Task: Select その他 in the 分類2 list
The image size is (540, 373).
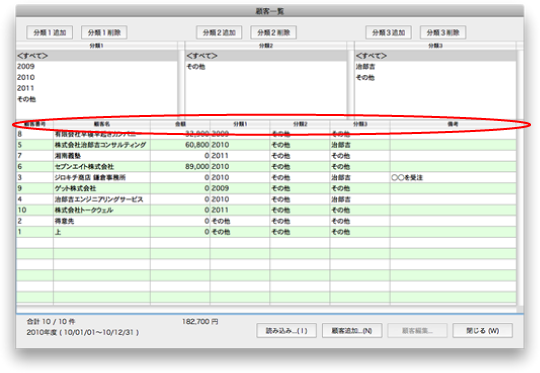Action: pyautogui.click(x=266, y=67)
